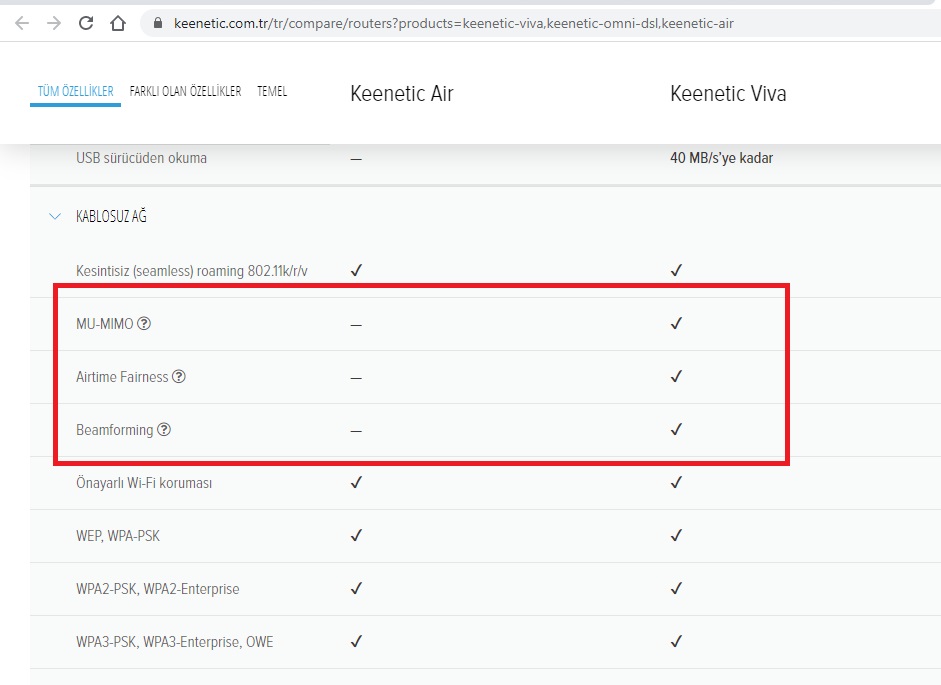
Task: Click the browser back arrow
Action: [22, 23]
